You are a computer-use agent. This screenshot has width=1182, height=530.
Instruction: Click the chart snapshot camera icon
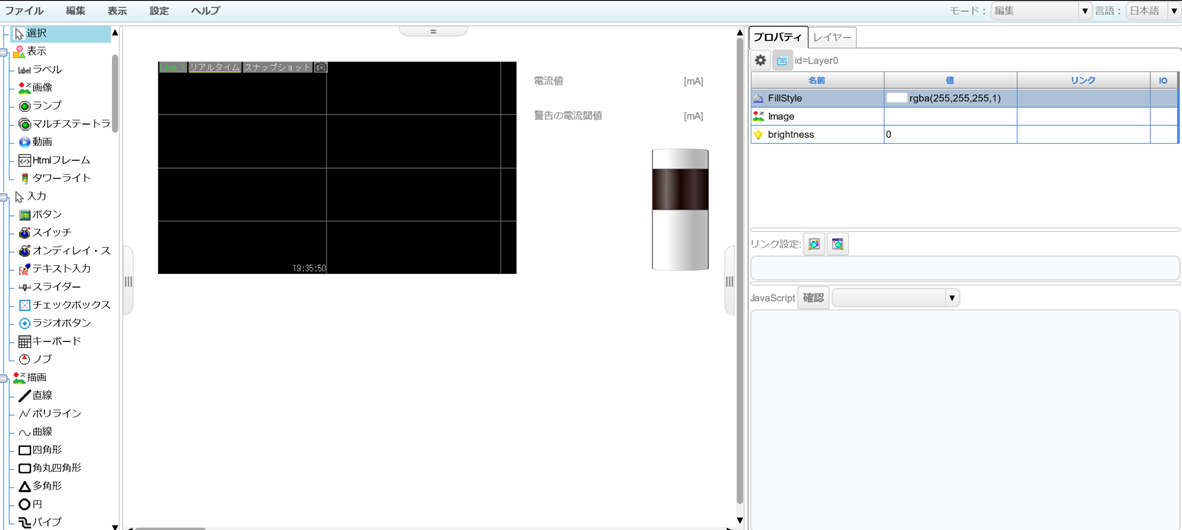321,67
